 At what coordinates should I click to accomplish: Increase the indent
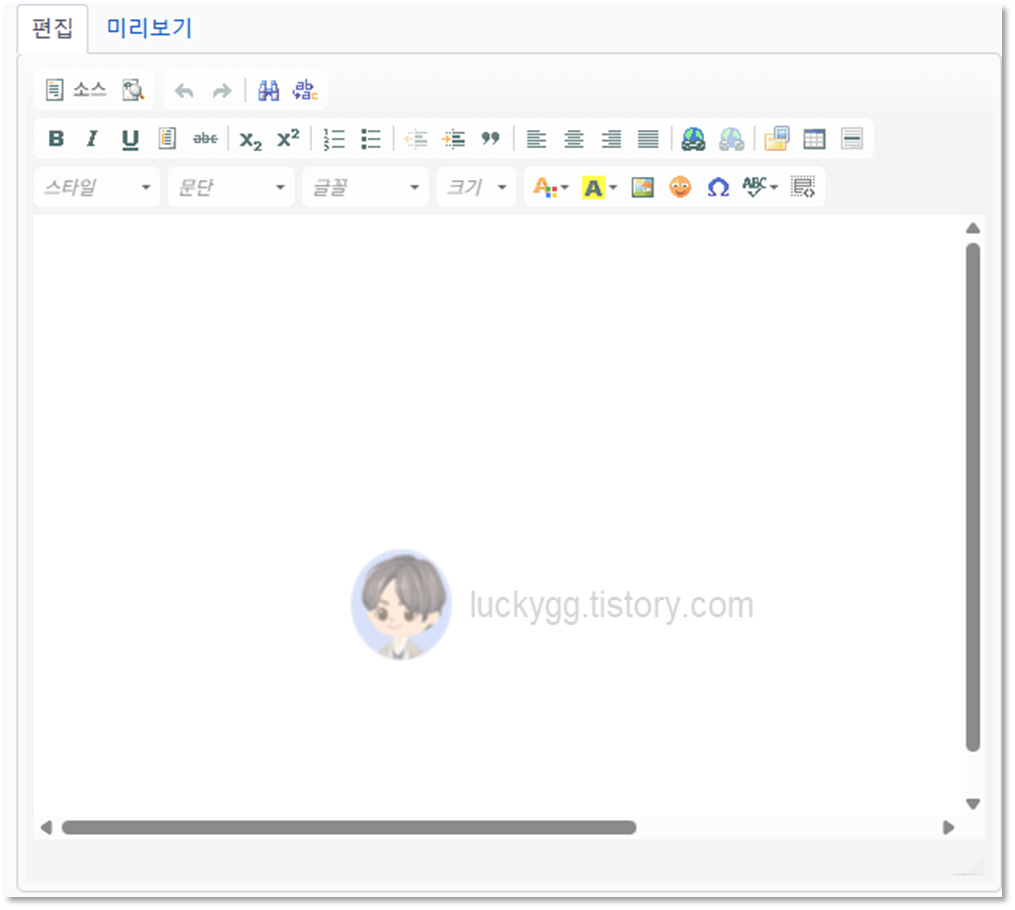[x=453, y=139]
